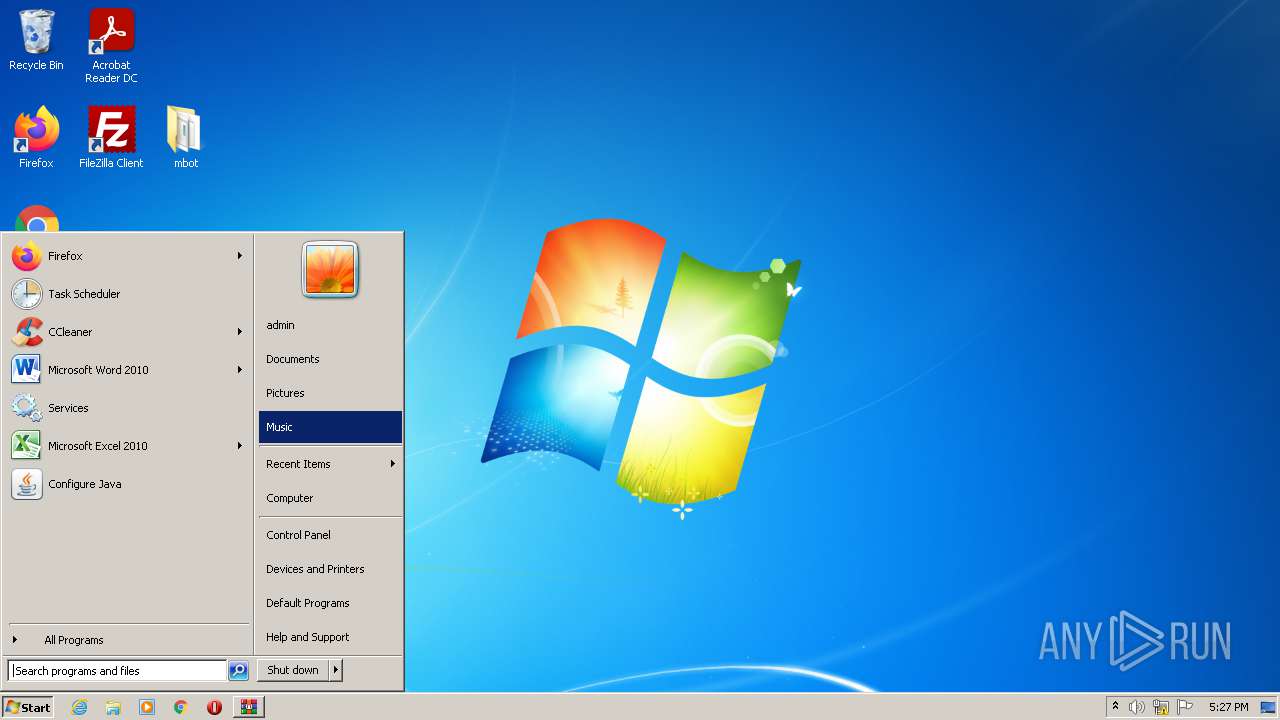Click Show Desktop button at taskbar end
1280x720 pixels.
click(1268, 707)
